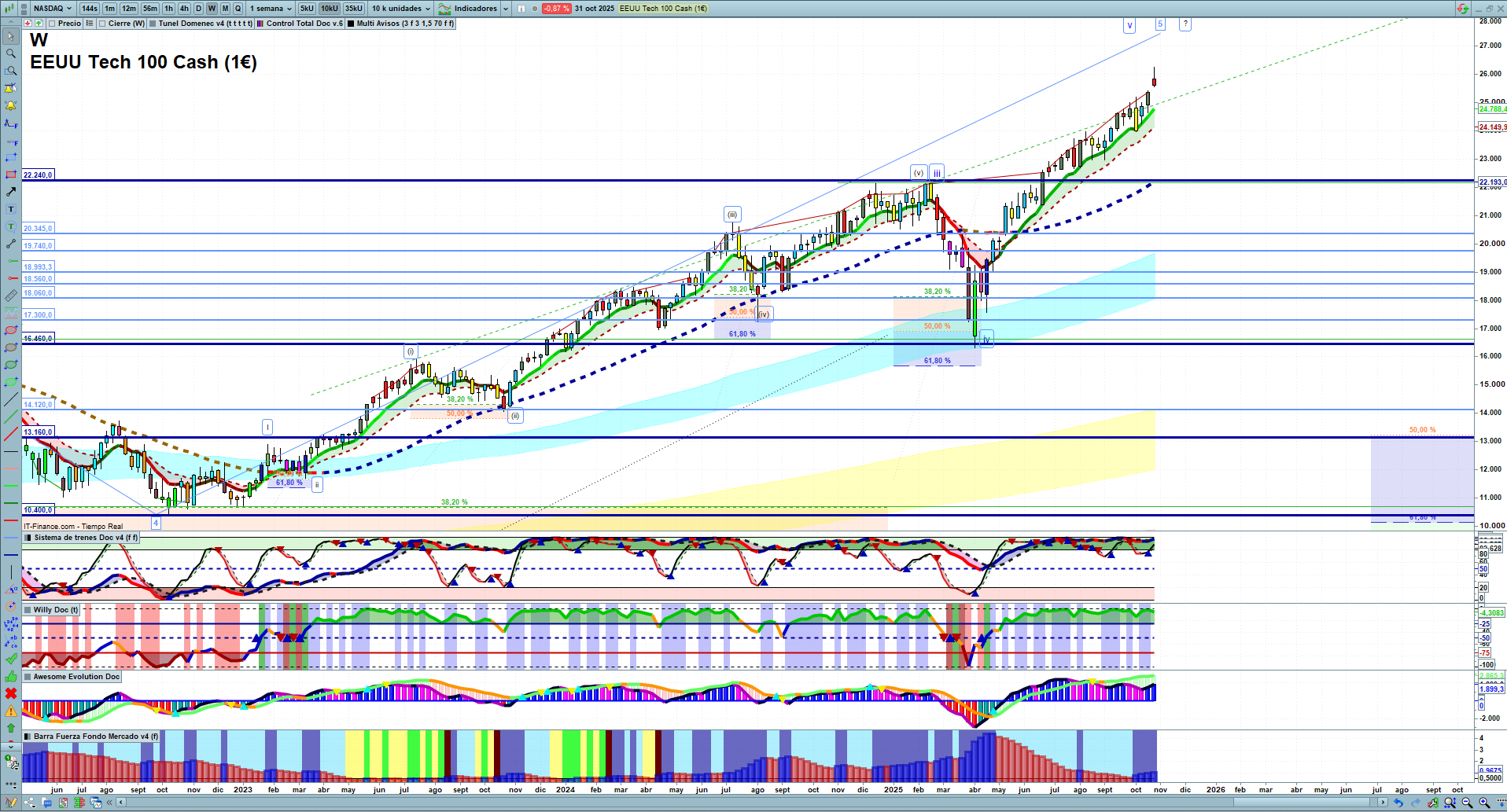Click the red X delete icon
The width and height of the screenshot is (1507, 812).
click(x=11, y=693)
